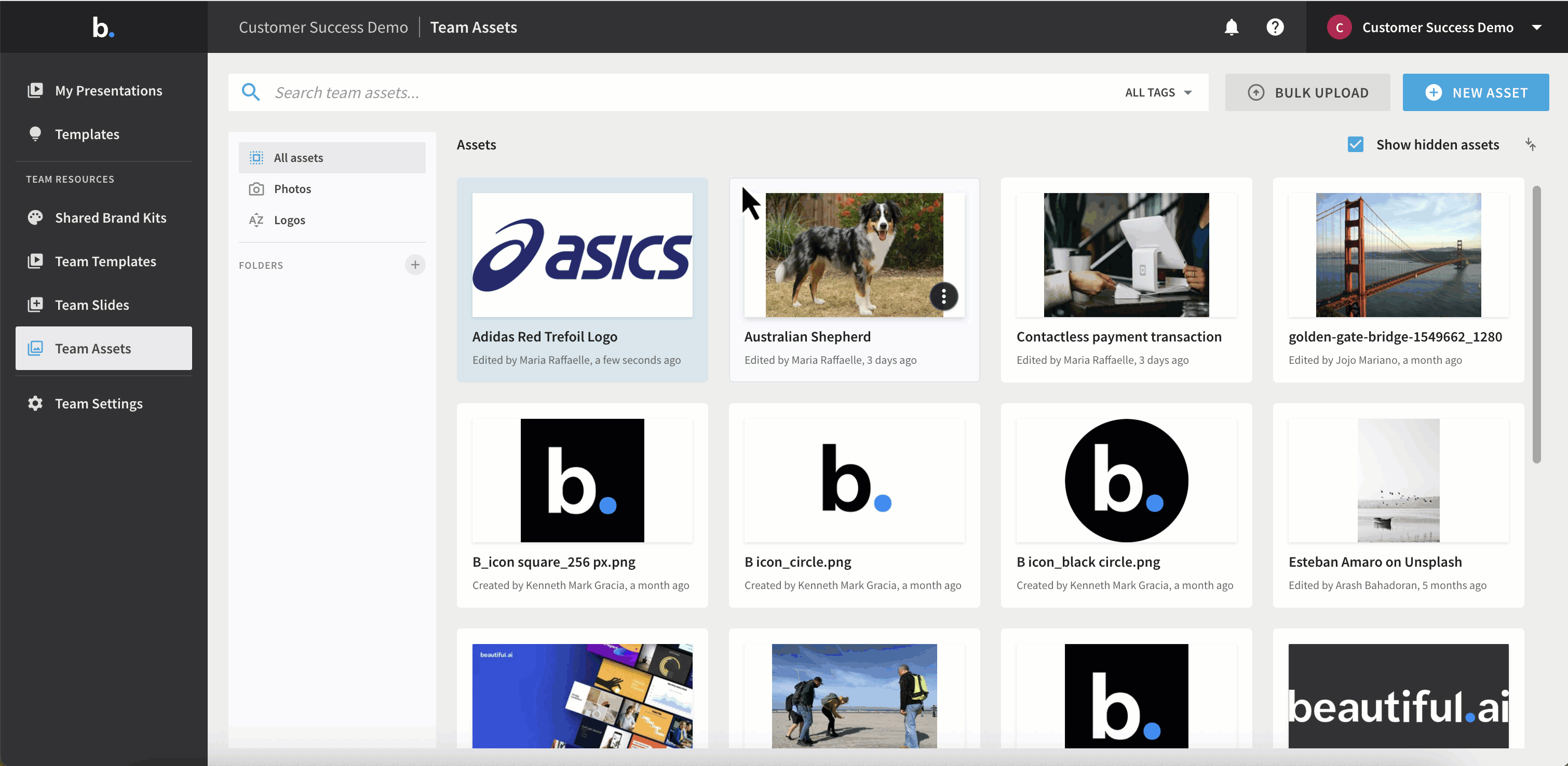Open the B icon_black circle.png thumbnail
Screen dimensions: 1568x766
pyautogui.click(x=1126, y=480)
